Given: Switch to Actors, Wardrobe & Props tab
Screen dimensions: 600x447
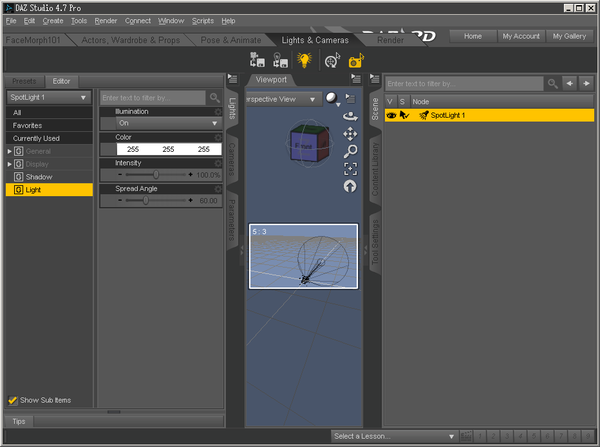Looking at the screenshot, I should click(130, 40).
